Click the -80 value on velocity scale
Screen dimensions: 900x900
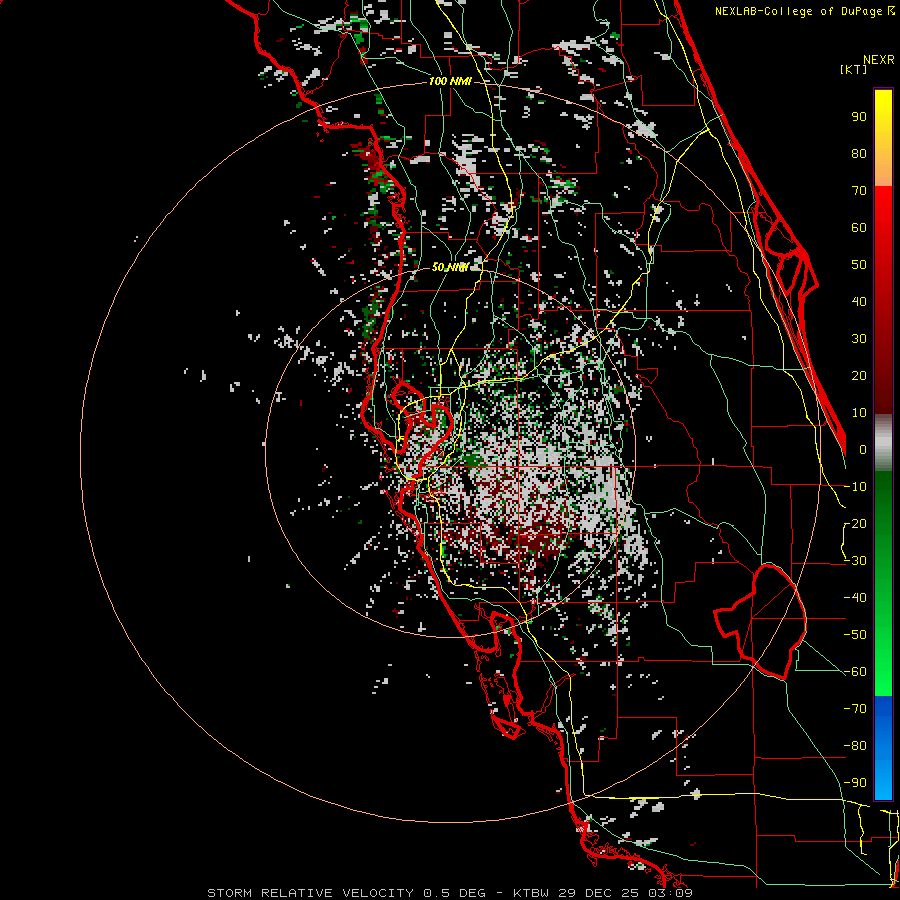click(855, 746)
